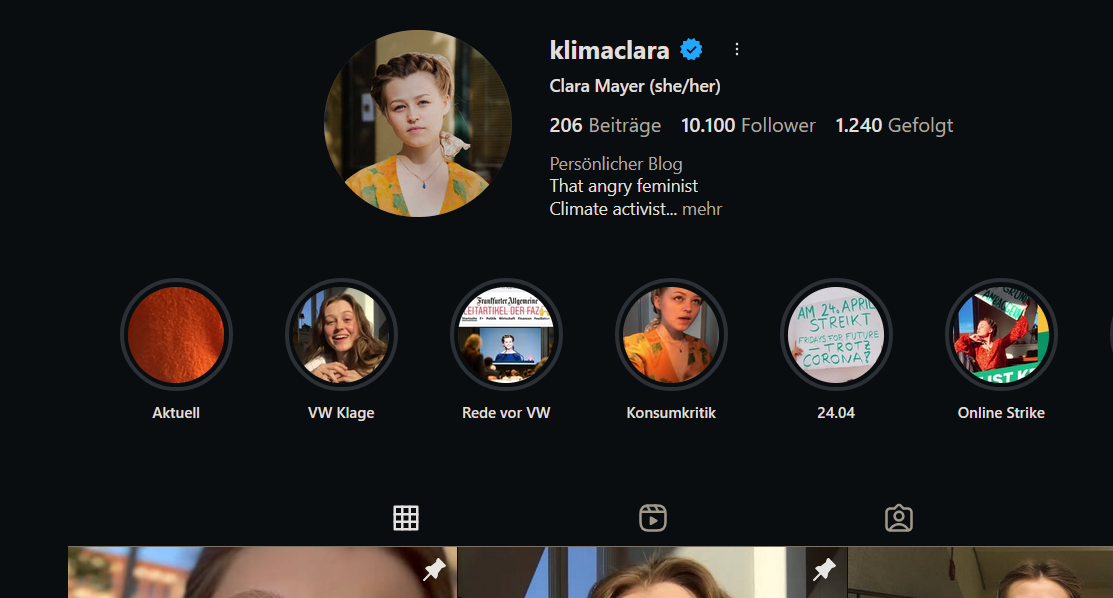Open the three-dot options menu beside klimaclara
The image size is (1113, 598).
point(737,49)
